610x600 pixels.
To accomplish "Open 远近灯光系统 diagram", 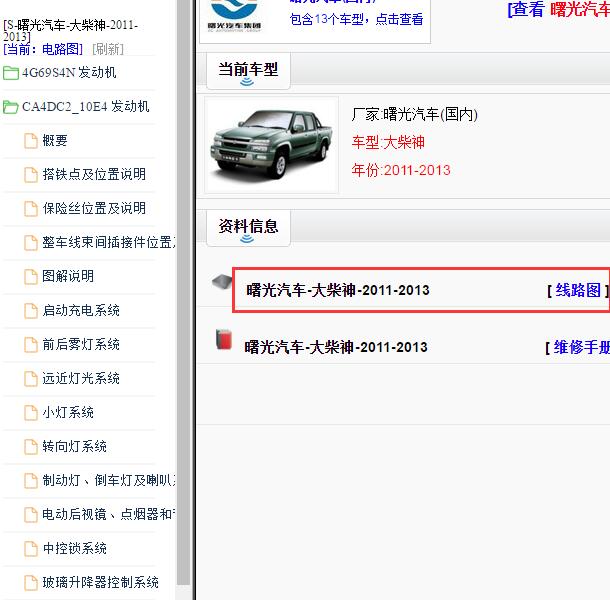I will 81,378.
